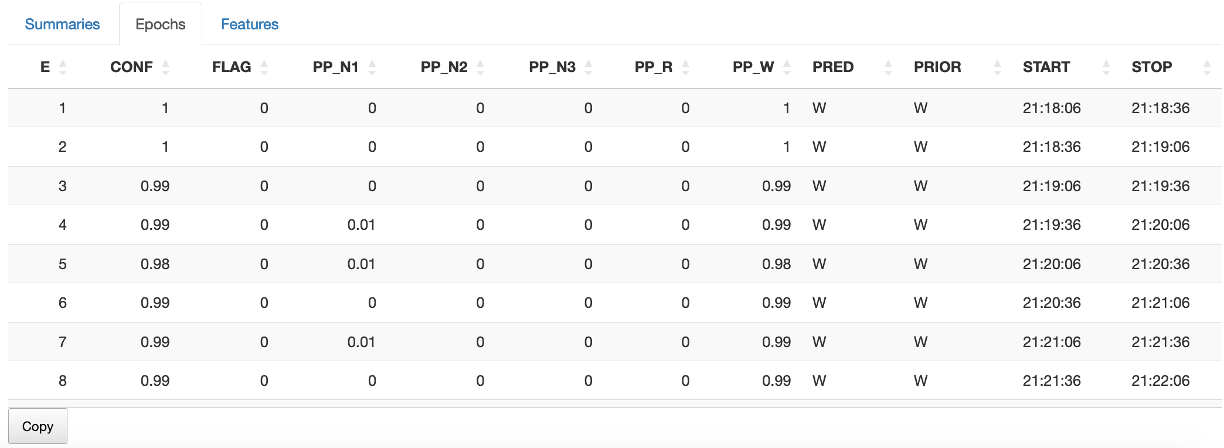Screen dimensions: 1224x448
Task: Click STOP column sort icon
Action: pos(1208,67)
